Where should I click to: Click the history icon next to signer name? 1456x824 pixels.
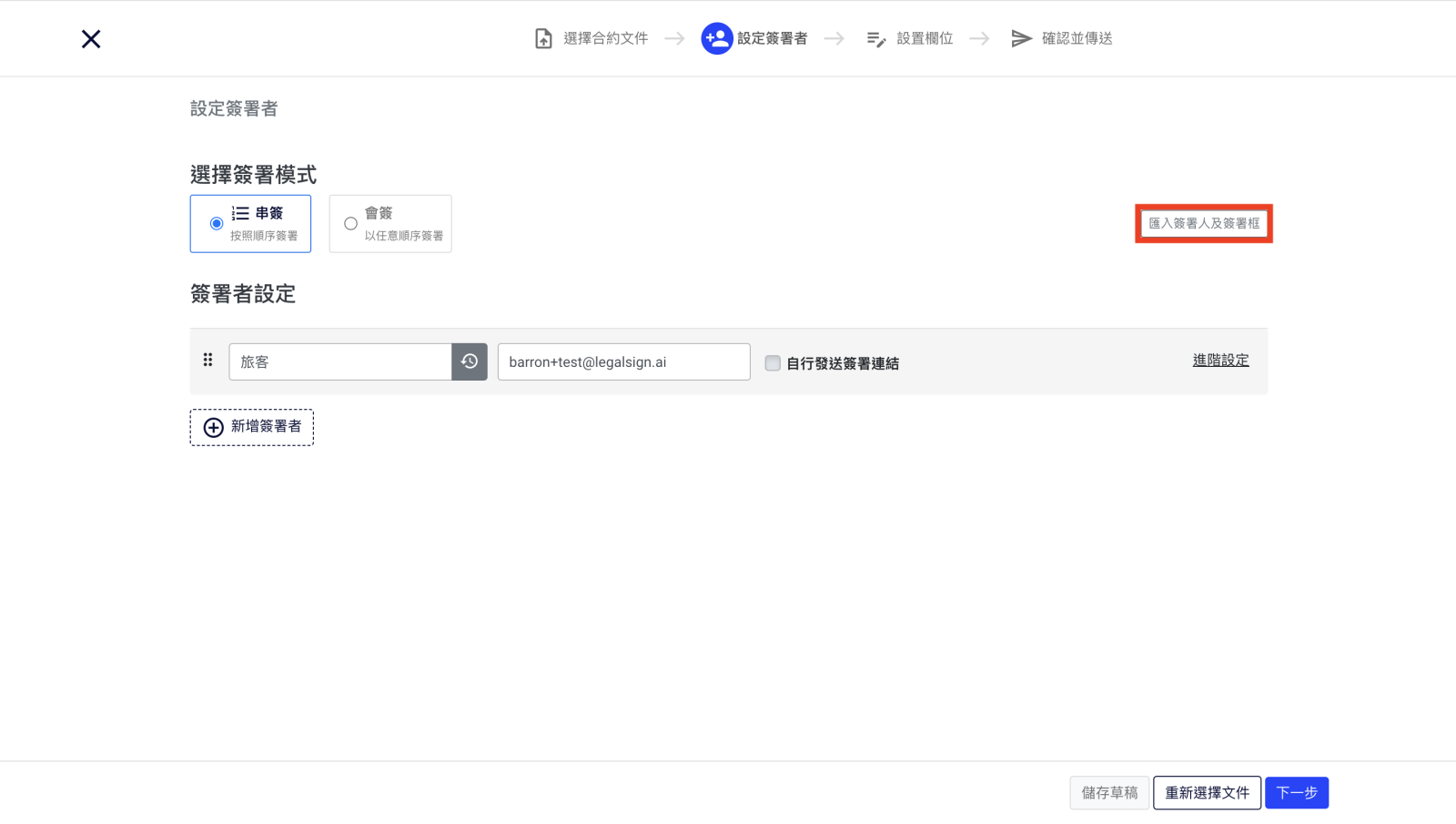470,361
